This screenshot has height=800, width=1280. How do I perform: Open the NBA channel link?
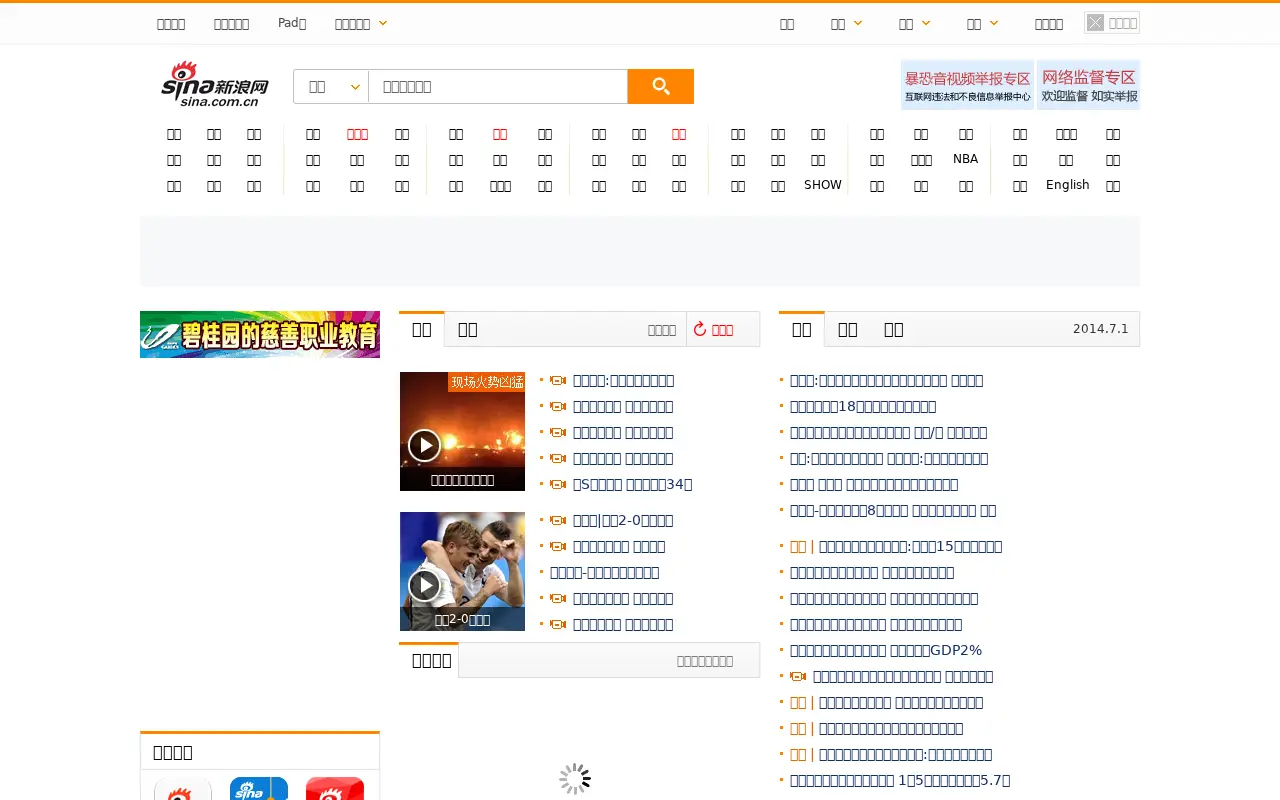[965, 159]
